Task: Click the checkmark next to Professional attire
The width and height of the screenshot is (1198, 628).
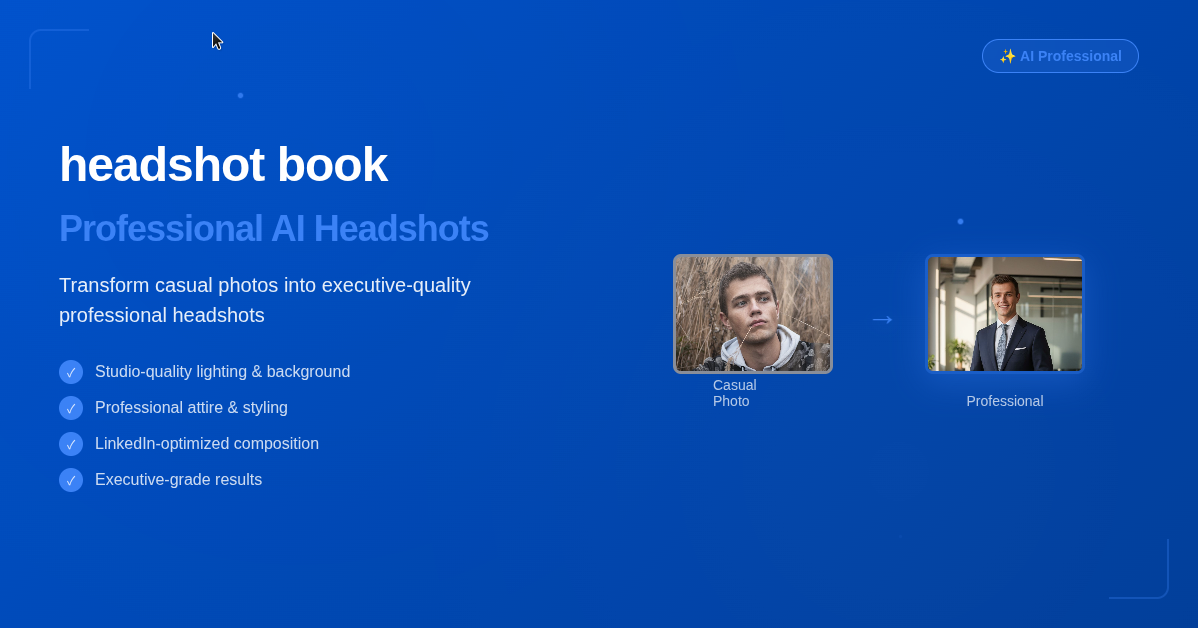Action: 71,408
